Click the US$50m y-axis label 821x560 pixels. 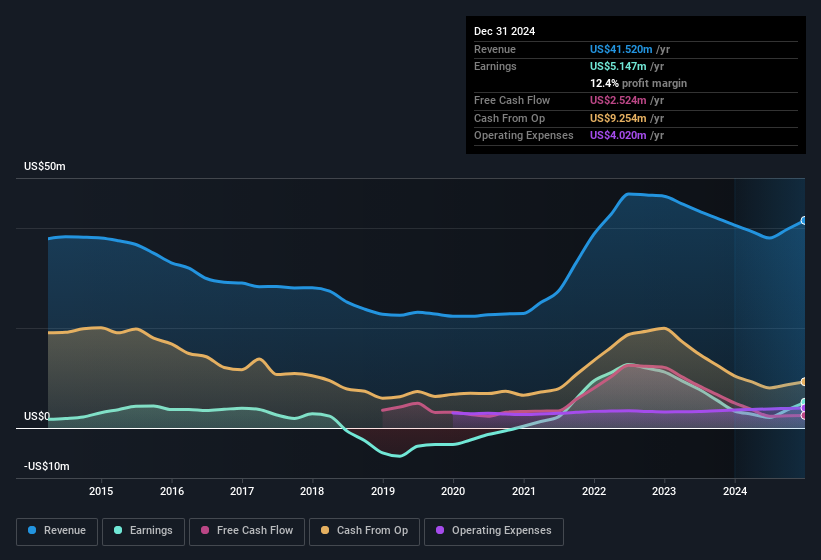tap(45, 167)
